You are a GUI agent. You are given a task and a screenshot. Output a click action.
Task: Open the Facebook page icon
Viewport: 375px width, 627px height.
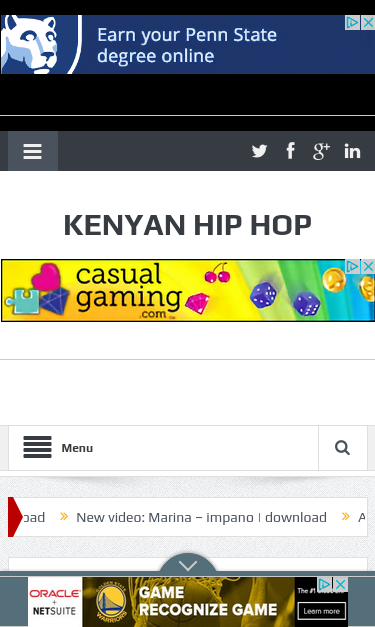pos(291,151)
